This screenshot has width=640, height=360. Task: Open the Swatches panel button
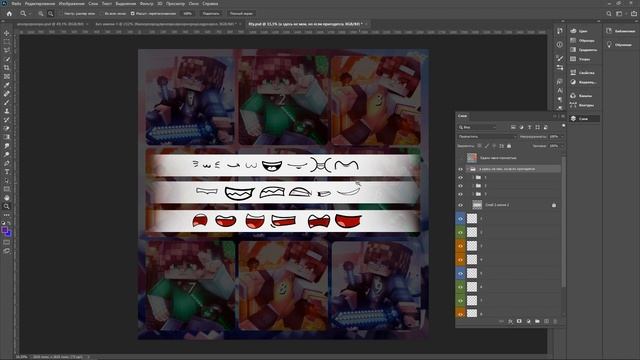pyautogui.click(x=584, y=40)
